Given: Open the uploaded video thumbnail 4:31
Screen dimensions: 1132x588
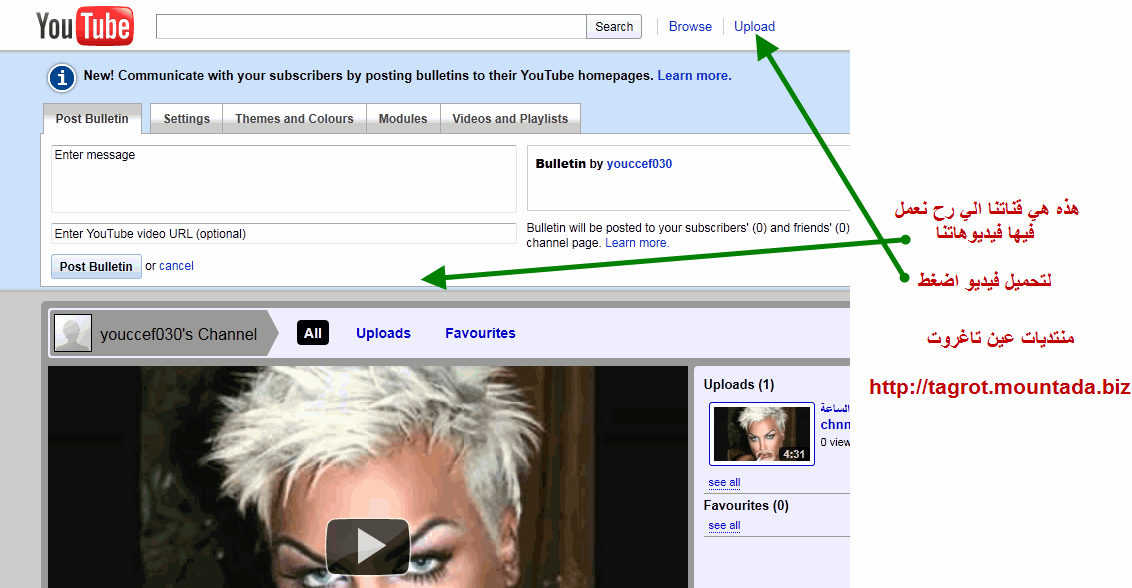Looking at the screenshot, I should (x=762, y=433).
